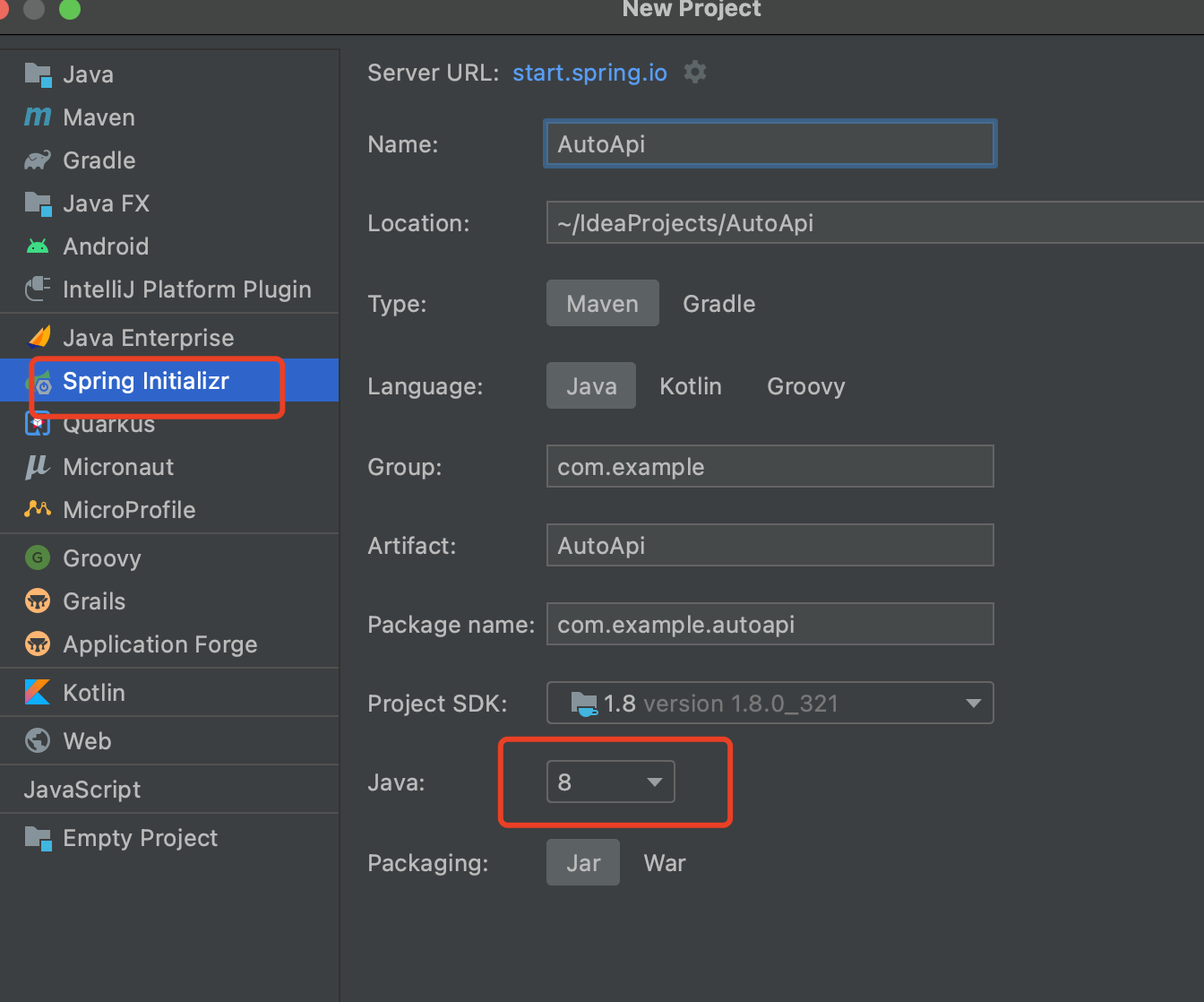Screen dimensions: 1204x1002
Task: Select Application Forge in the list
Action: coord(169,644)
